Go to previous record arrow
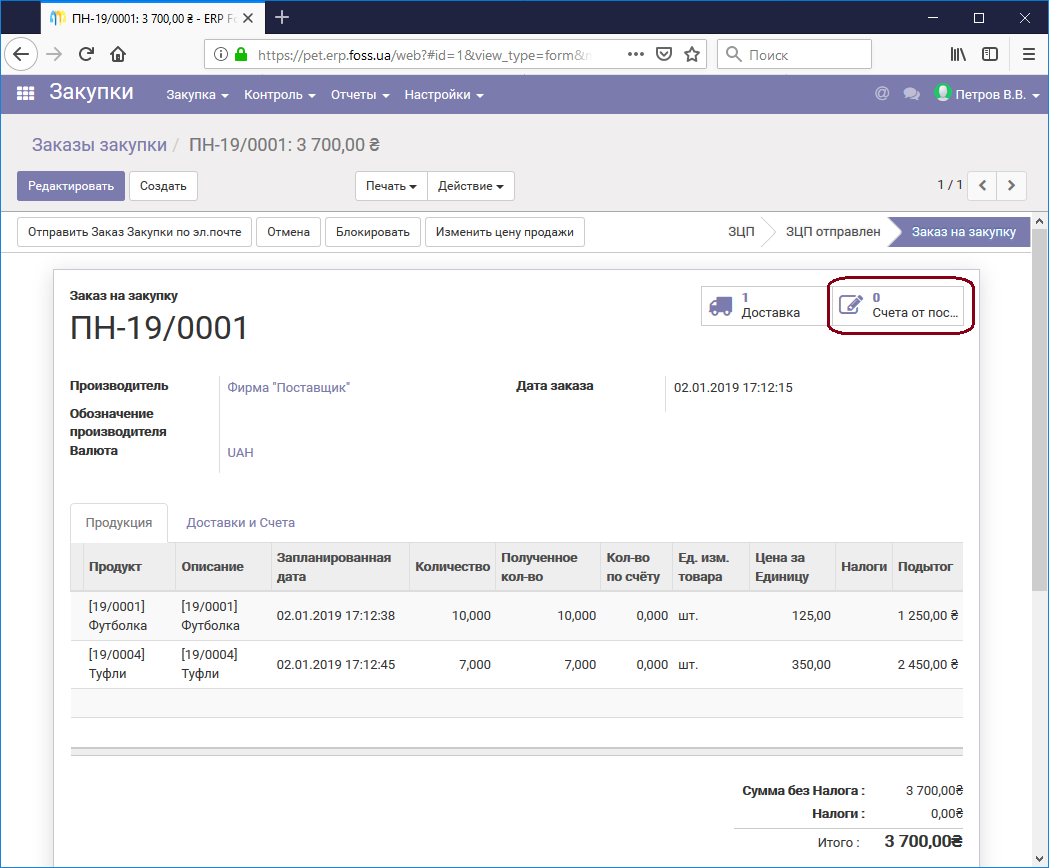This screenshot has width=1049, height=868. click(x=983, y=185)
